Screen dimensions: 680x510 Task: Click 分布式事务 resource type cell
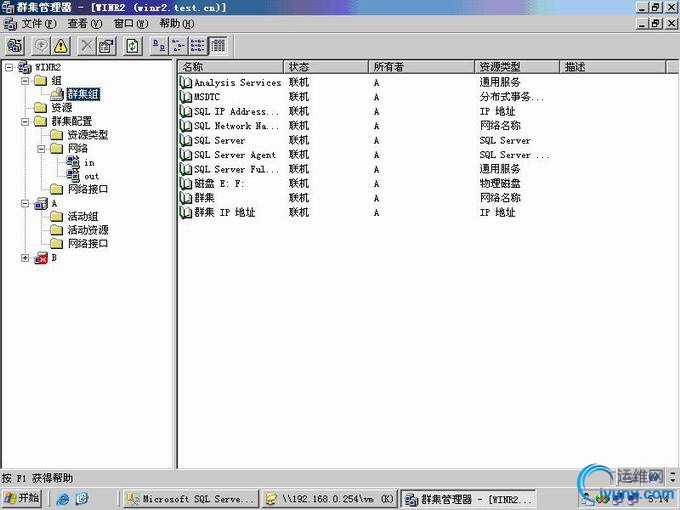tap(511, 97)
